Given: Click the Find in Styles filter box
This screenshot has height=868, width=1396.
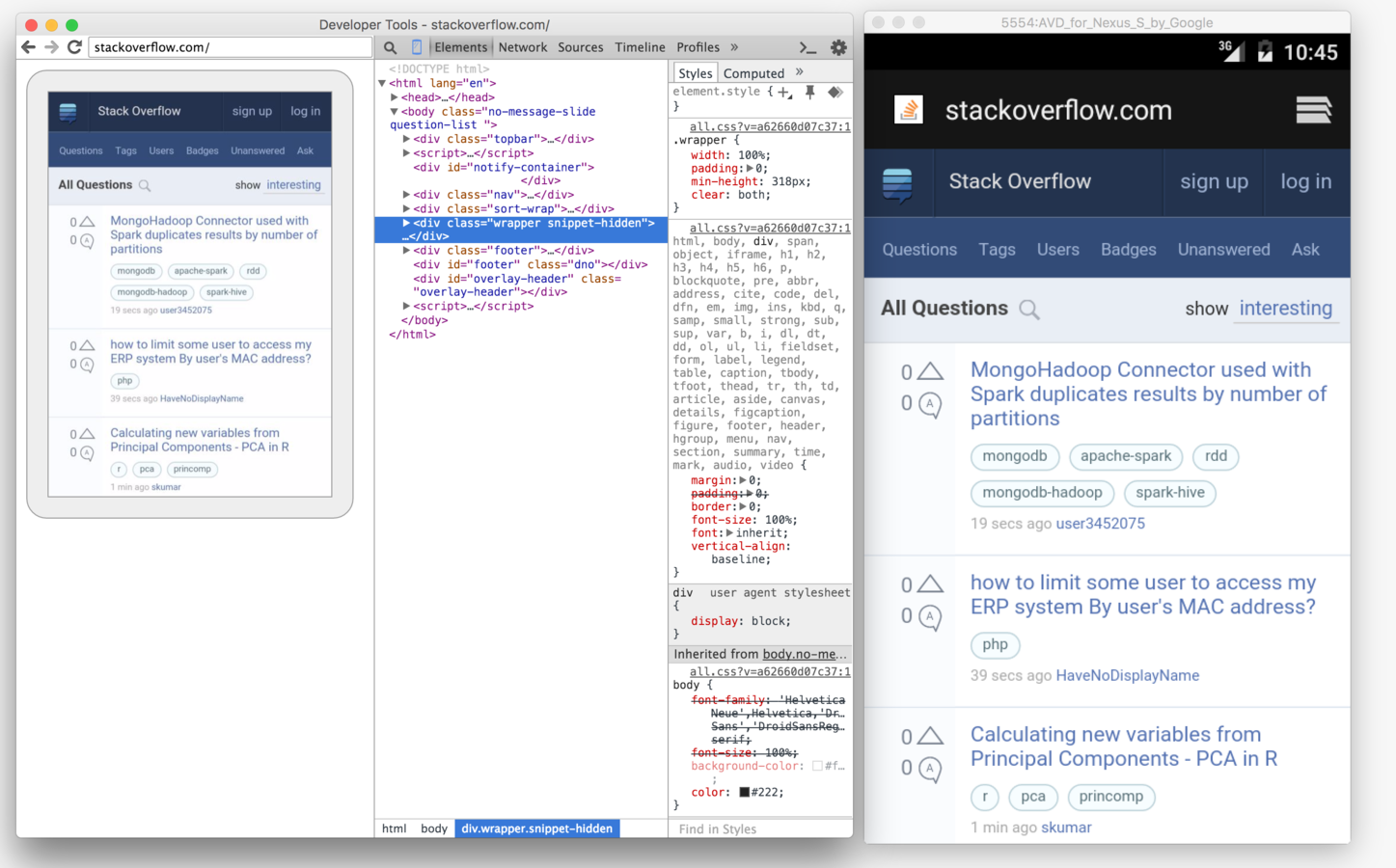Looking at the screenshot, I should click(760, 828).
